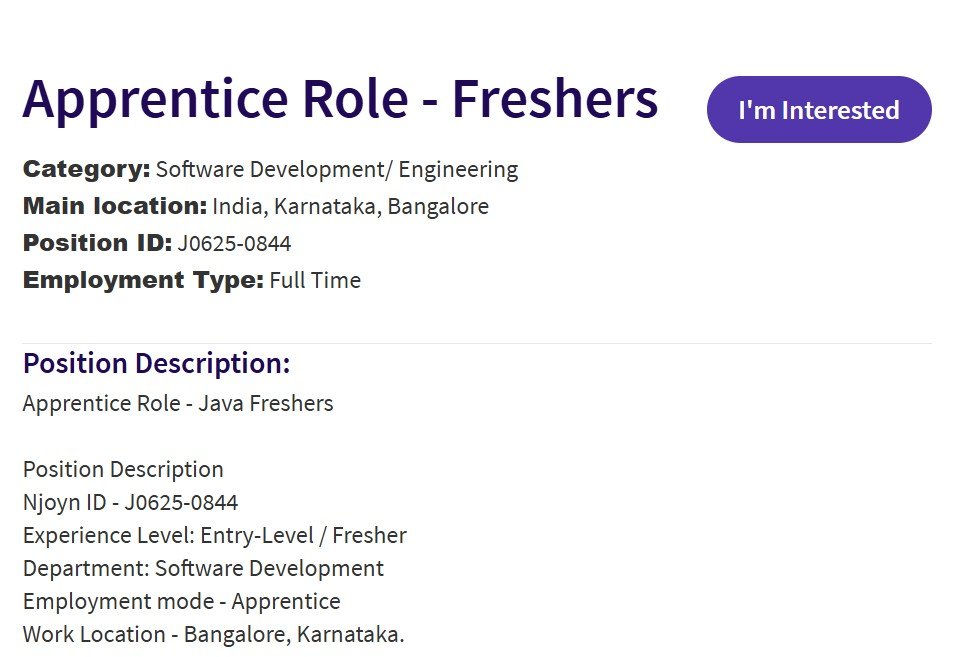Click the Experience Level: Entry-Level / Fresher line
This screenshot has width=976, height=657.
coord(215,535)
